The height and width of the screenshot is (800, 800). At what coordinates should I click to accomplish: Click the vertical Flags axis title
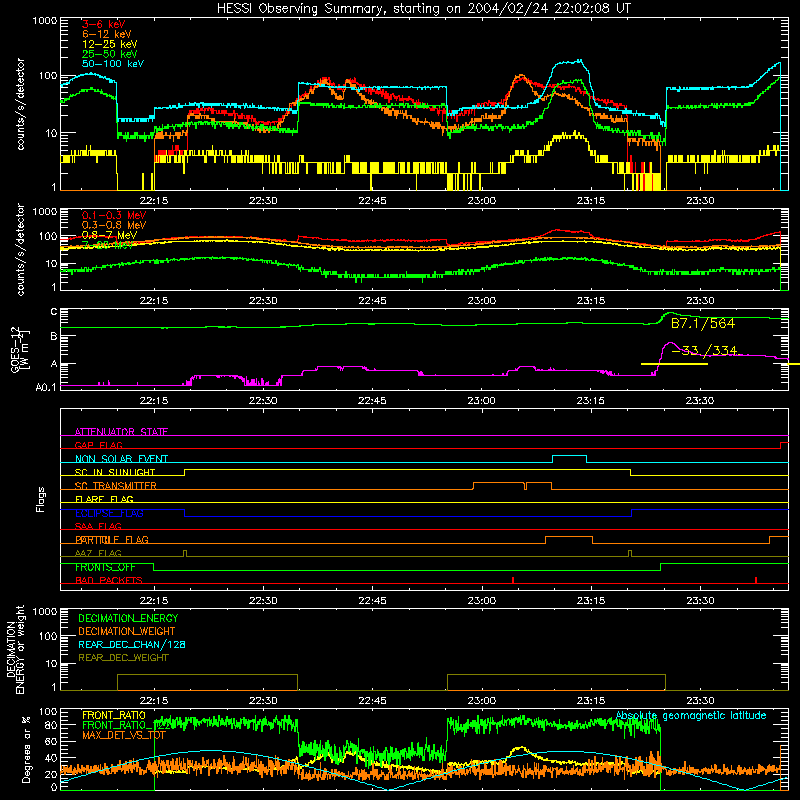coord(41,499)
